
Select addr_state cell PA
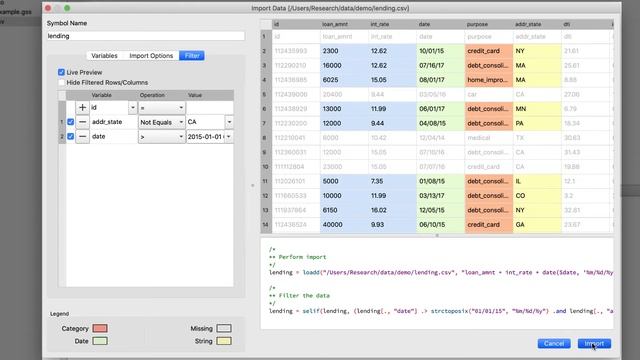(x=537, y=123)
